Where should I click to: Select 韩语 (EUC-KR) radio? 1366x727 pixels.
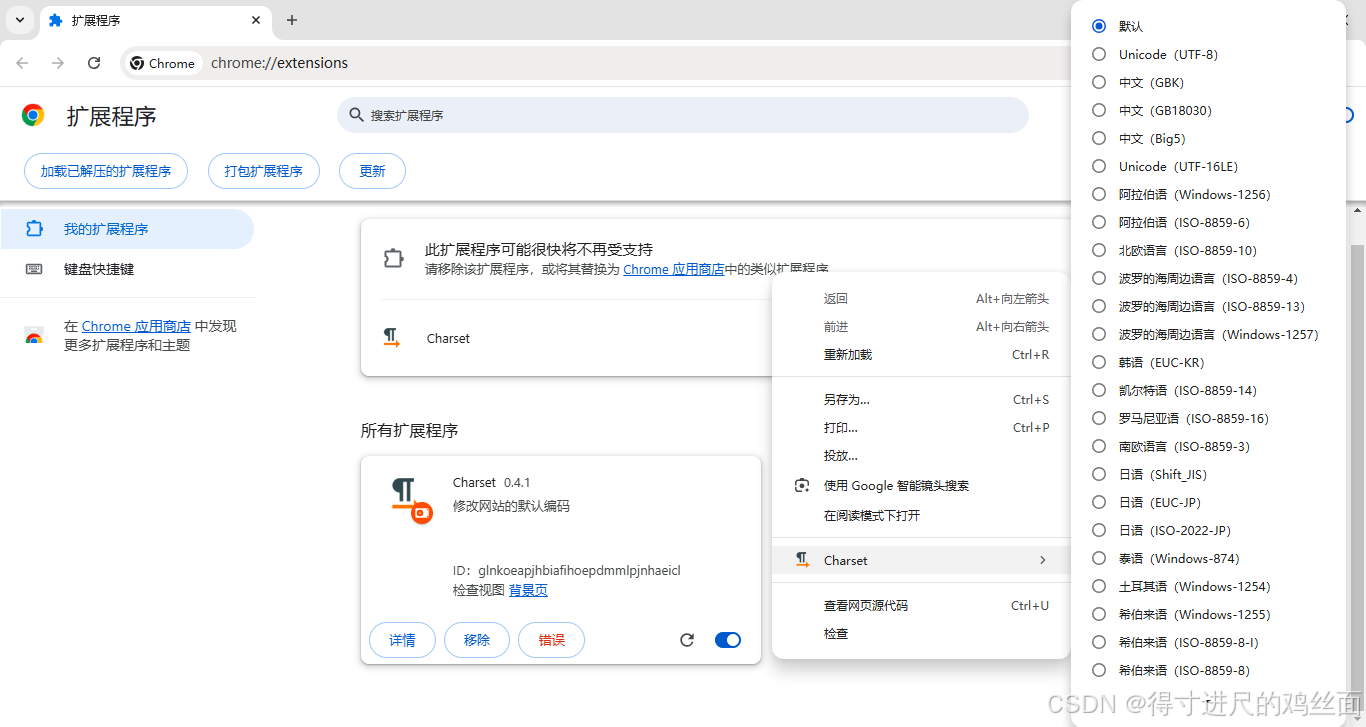point(1099,362)
